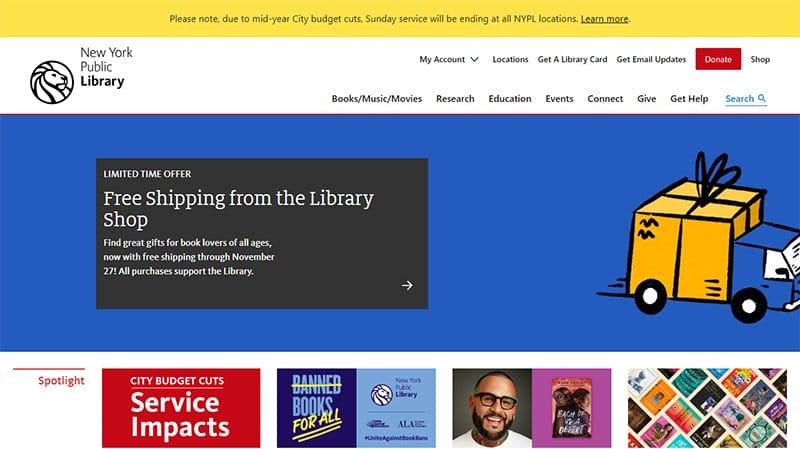The width and height of the screenshot is (800, 449).
Task: Click the Spotlight section heading
Action: (61, 381)
